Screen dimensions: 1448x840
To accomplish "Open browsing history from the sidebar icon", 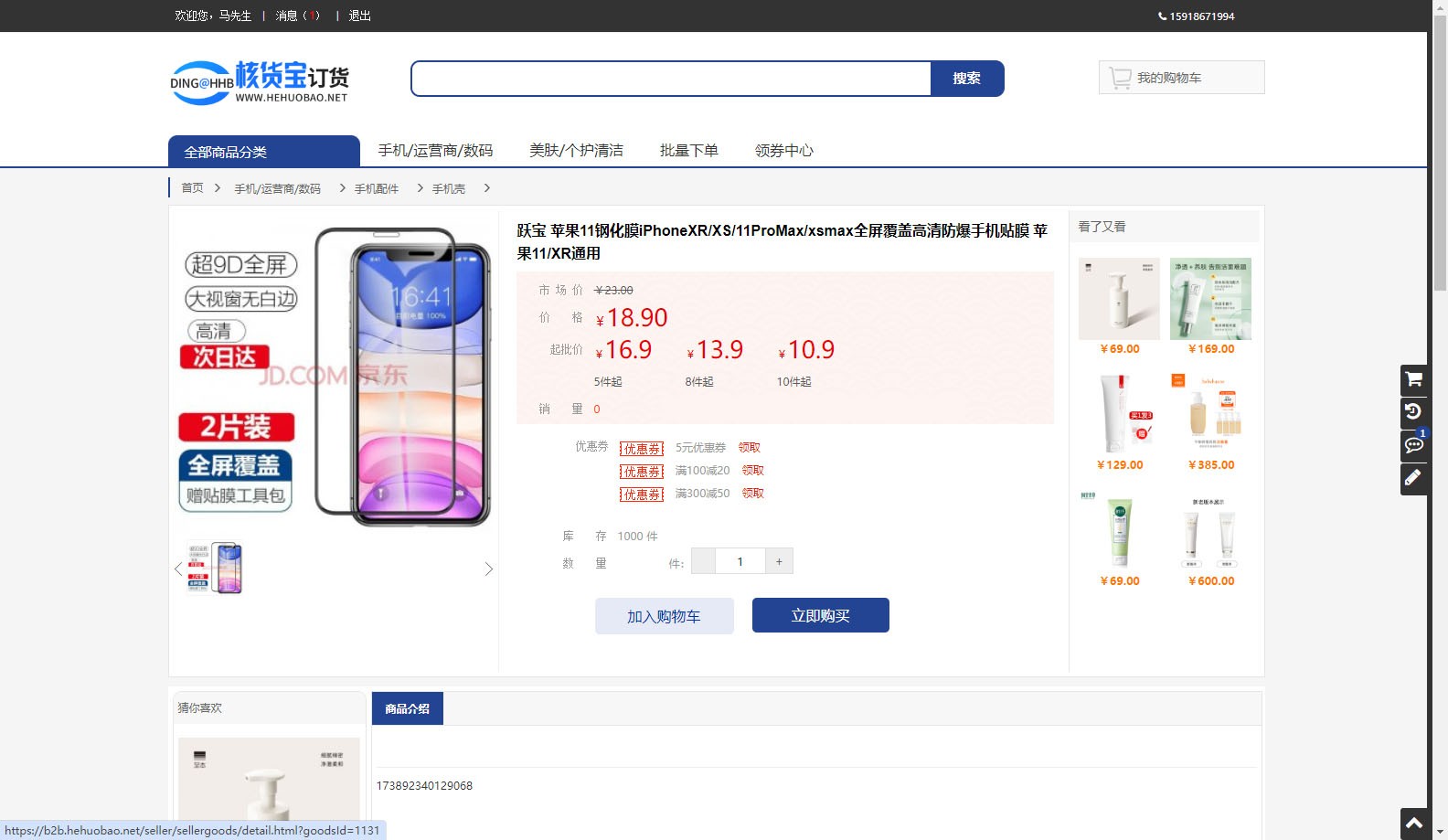I will coord(1413,412).
